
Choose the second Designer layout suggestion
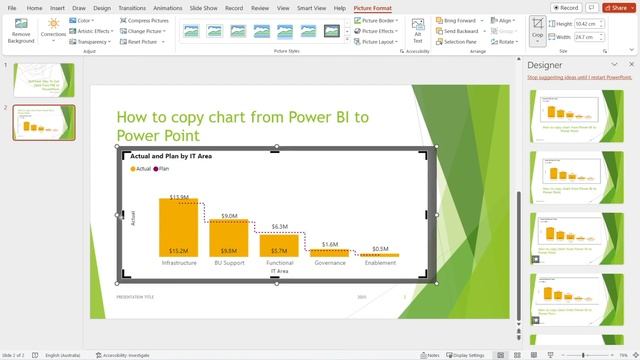577,177
